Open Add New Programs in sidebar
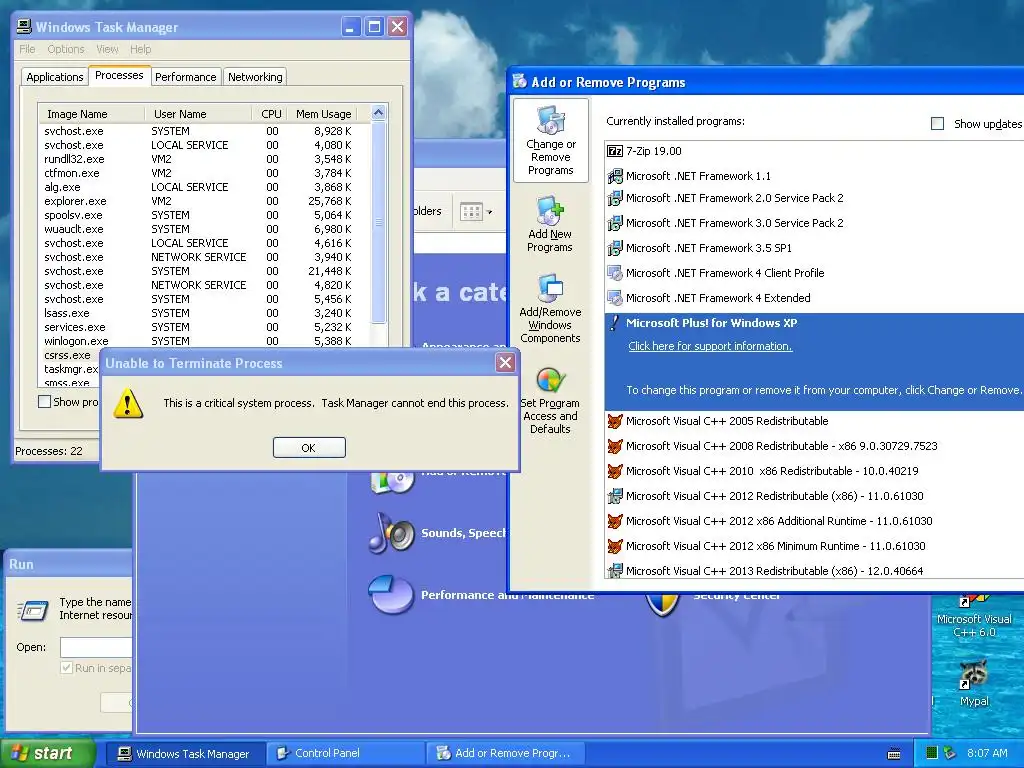 (x=550, y=224)
